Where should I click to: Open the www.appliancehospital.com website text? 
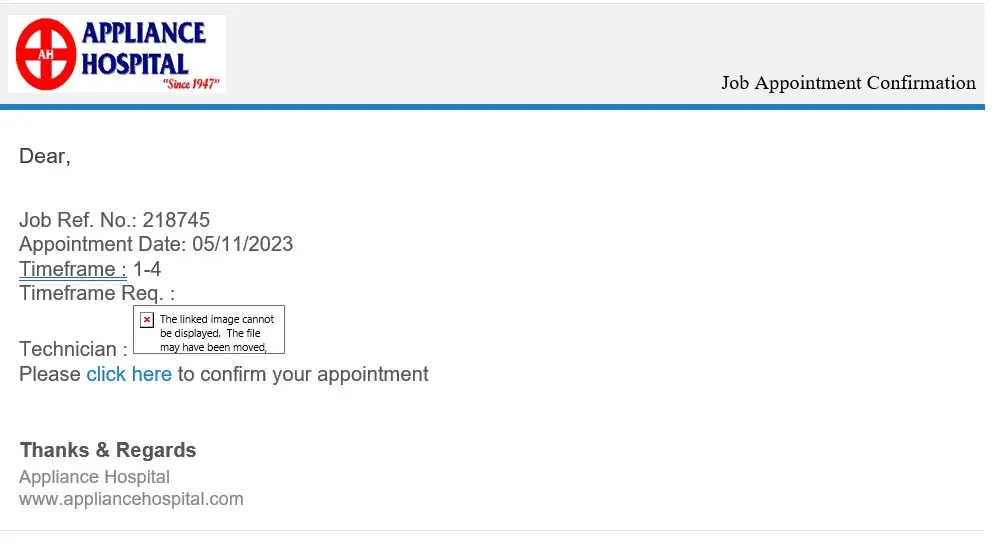(x=131, y=499)
